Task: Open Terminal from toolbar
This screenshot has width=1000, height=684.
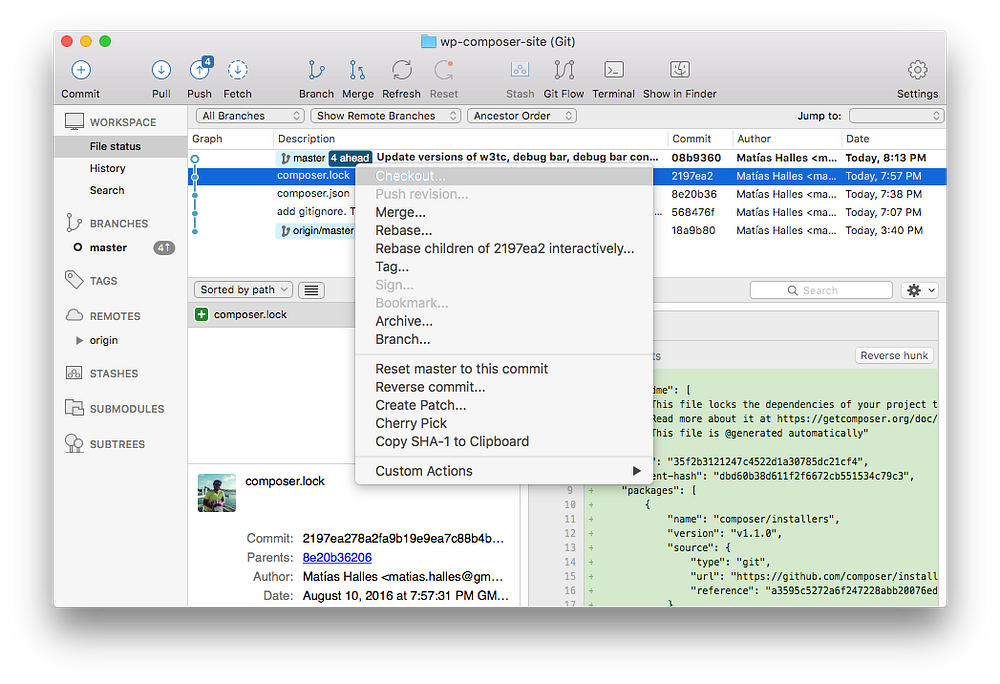Action: (x=614, y=69)
